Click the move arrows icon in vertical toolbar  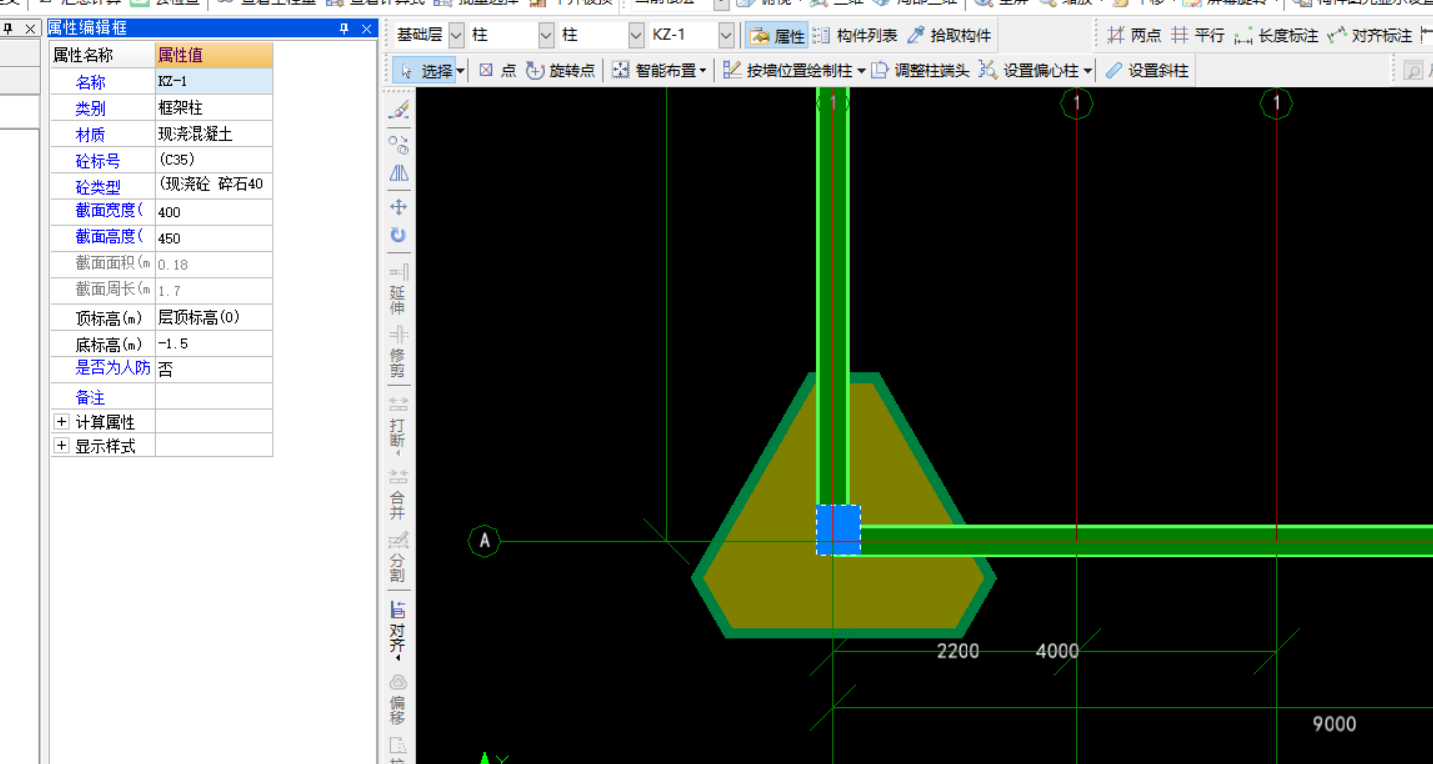click(398, 207)
